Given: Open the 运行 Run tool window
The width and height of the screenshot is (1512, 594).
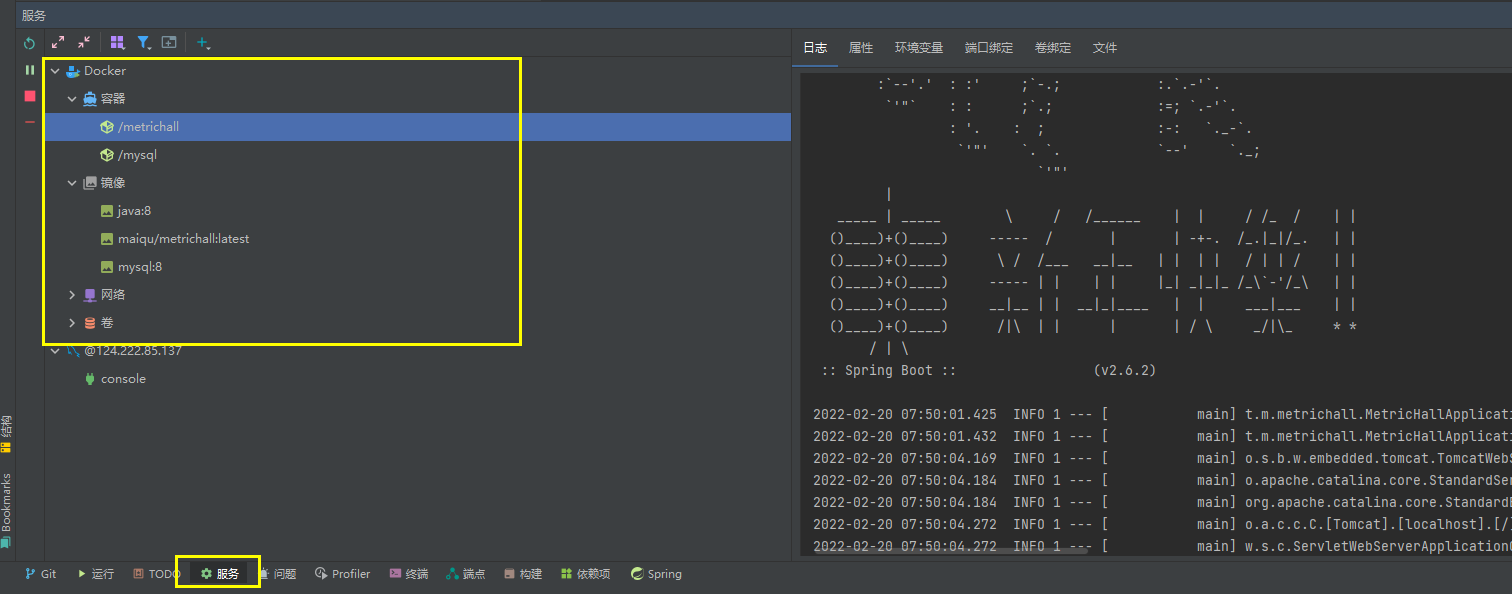Looking at the screenshot, I should (96, 574).
